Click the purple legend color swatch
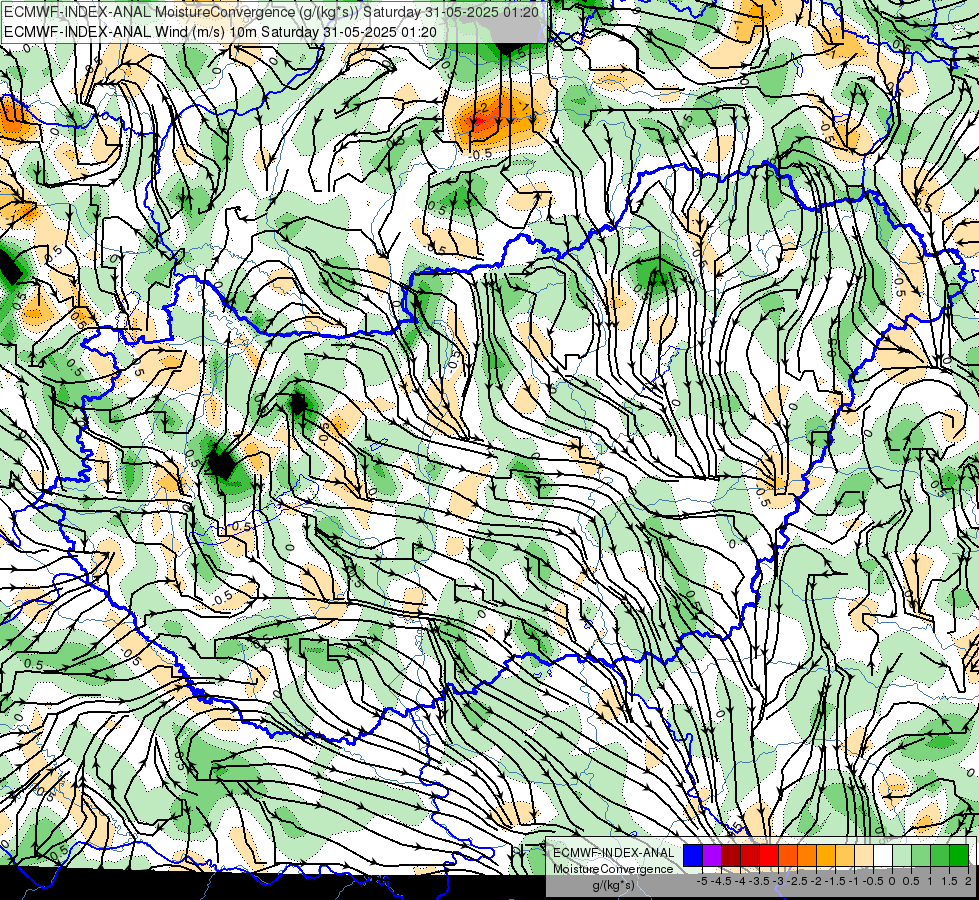Image resolution: width=979 pixels, height=900 pixels. (712, 855)
